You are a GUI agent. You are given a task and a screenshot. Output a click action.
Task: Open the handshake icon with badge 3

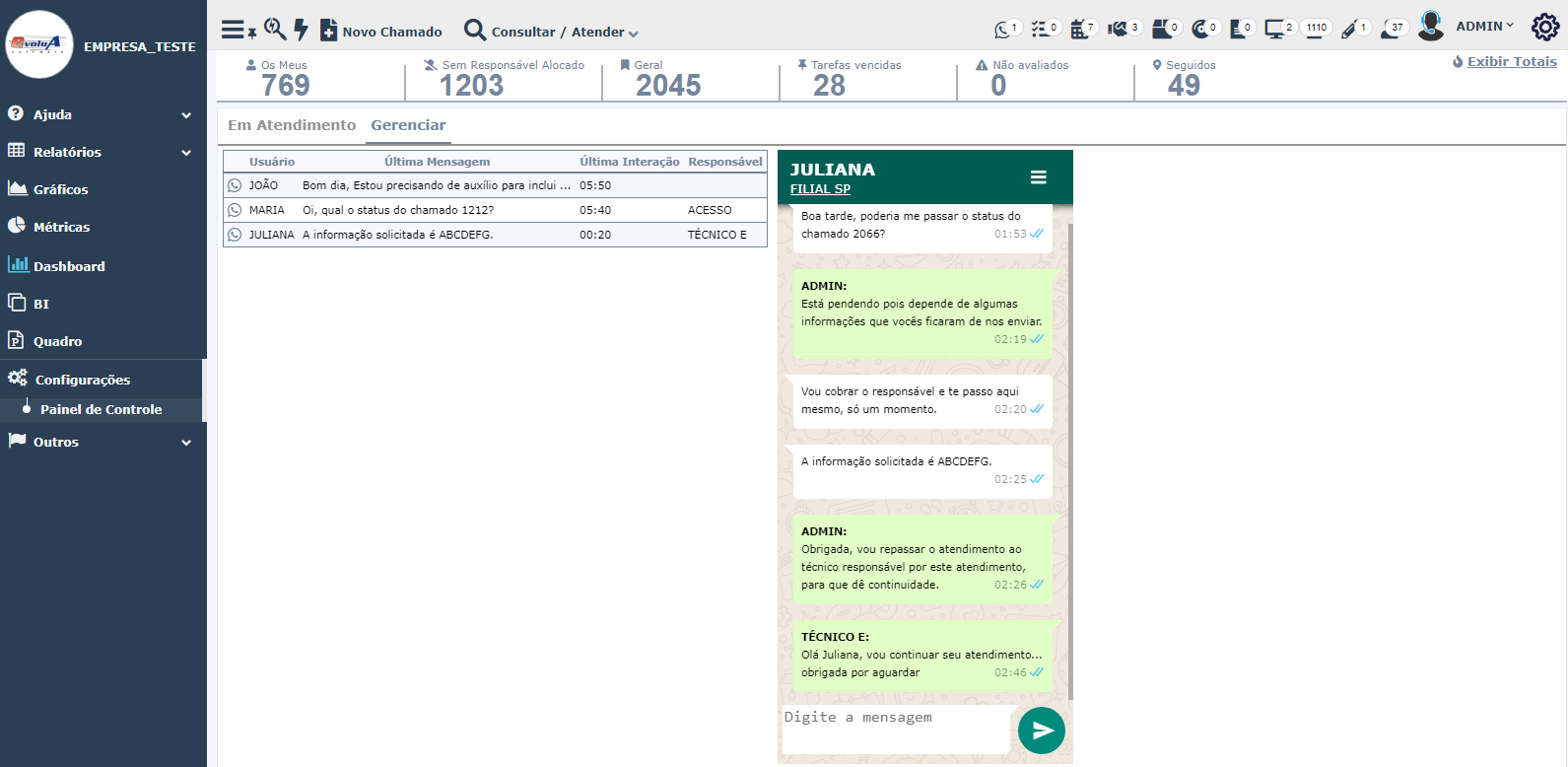(x=1124, y=29)
